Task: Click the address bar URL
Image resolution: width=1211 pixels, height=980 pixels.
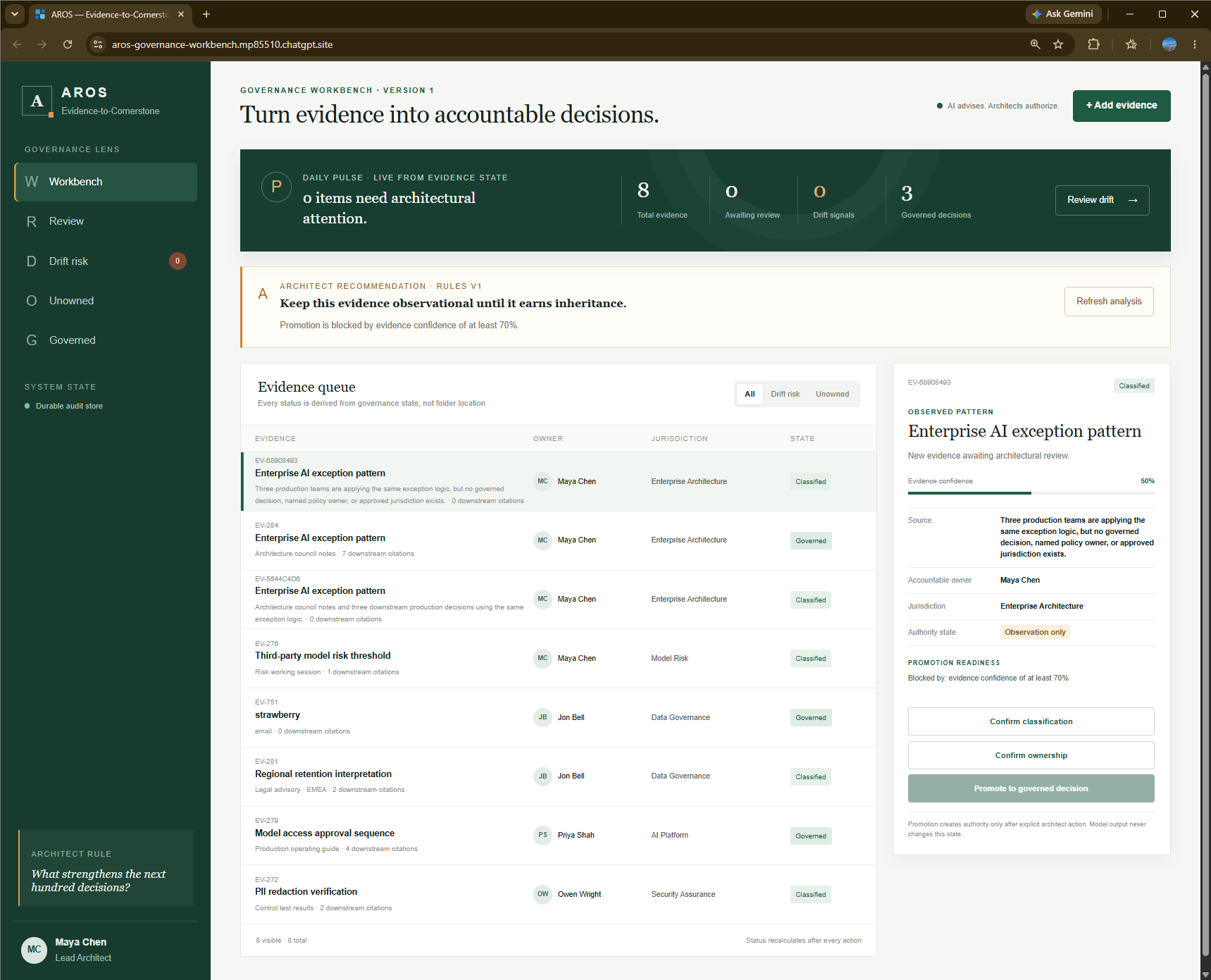Action: pos(223,44)
